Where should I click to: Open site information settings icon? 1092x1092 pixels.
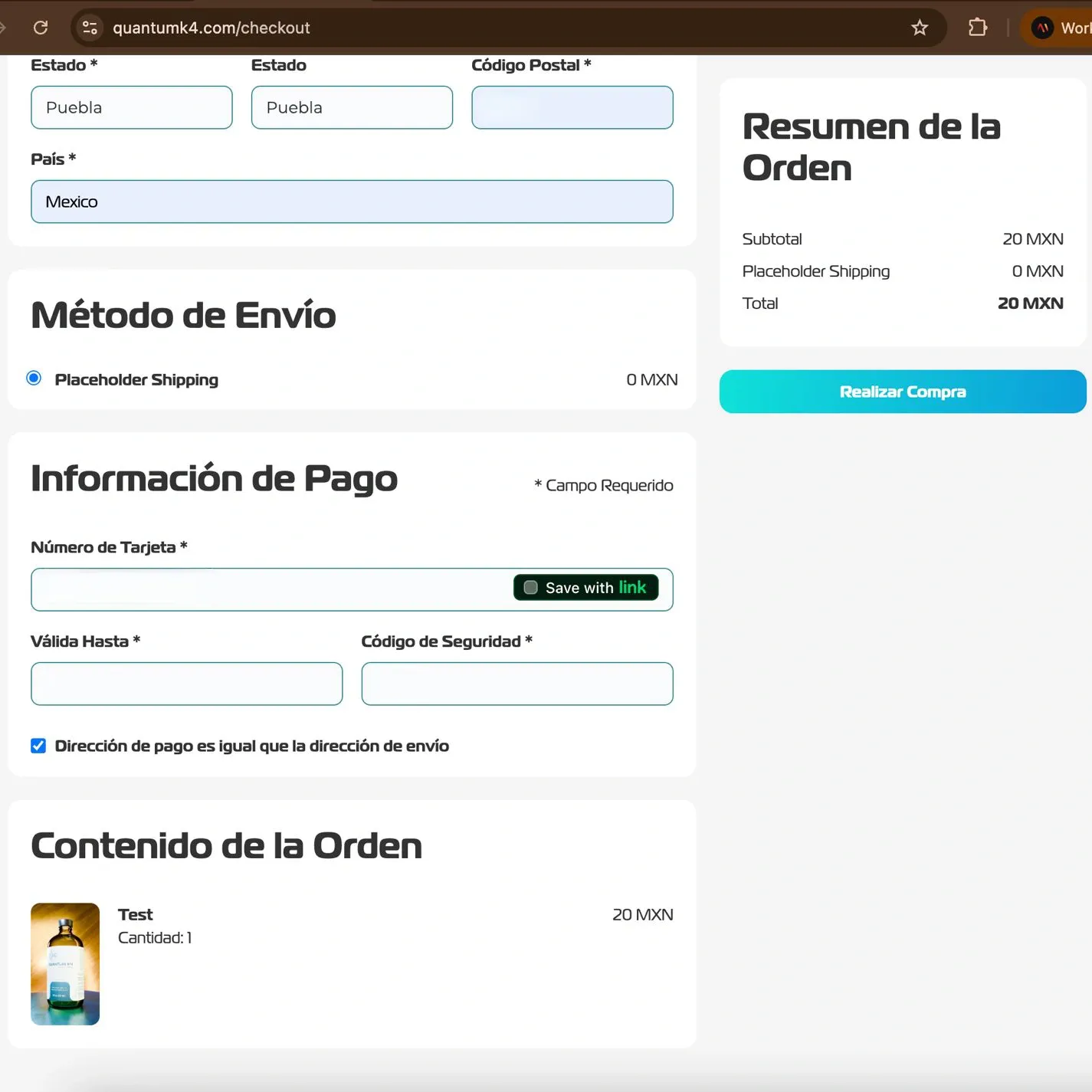[90, 28]
